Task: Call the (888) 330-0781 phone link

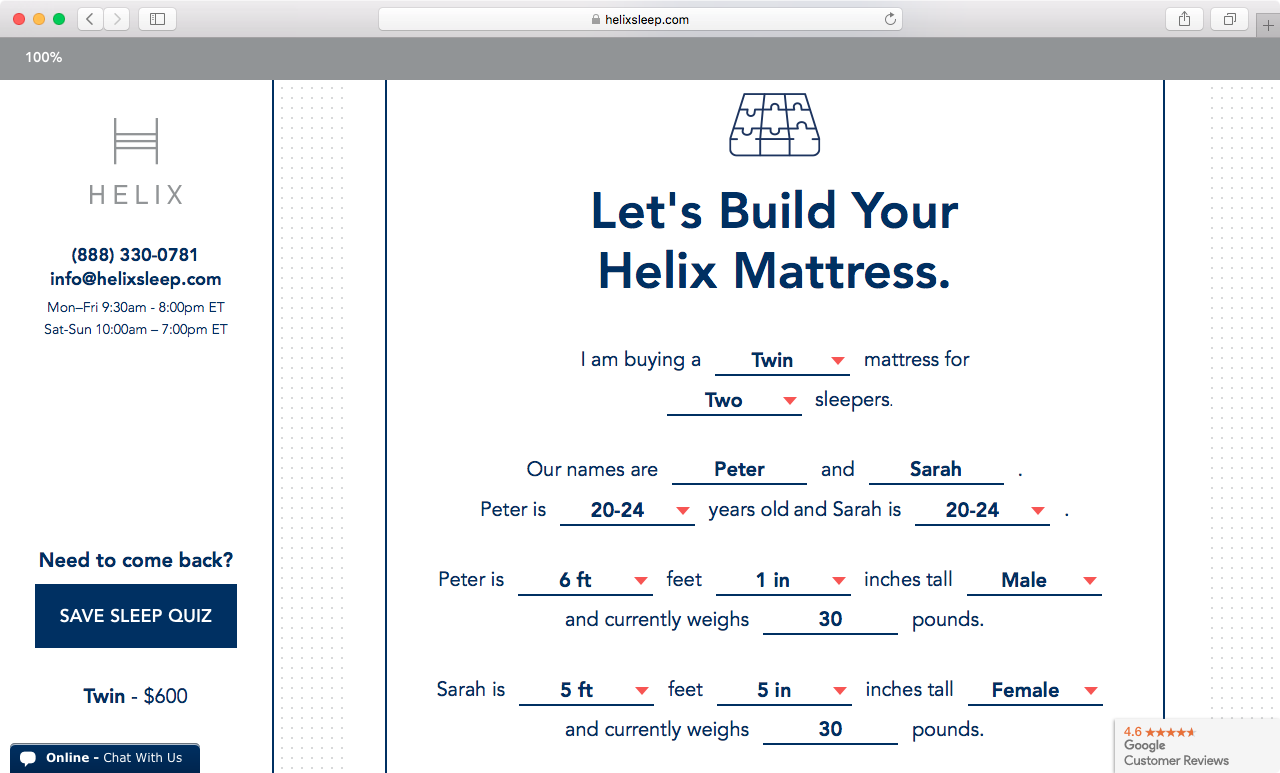Action: (x=135, y=255)
